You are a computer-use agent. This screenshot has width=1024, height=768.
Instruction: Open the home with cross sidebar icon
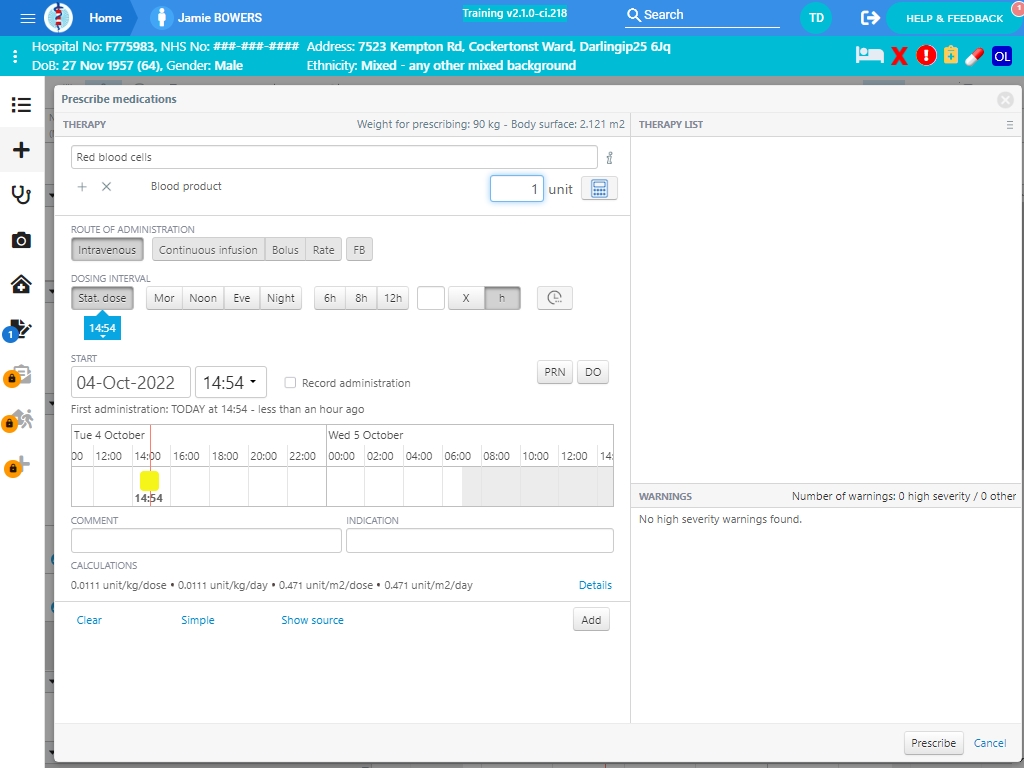[x=22, y=284]
